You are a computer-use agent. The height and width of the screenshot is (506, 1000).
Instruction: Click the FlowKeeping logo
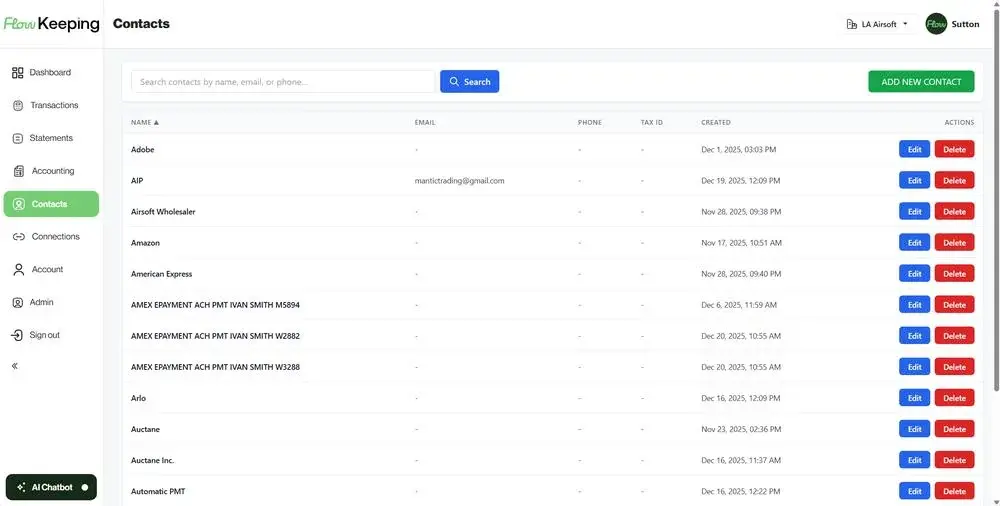[52, 24]
